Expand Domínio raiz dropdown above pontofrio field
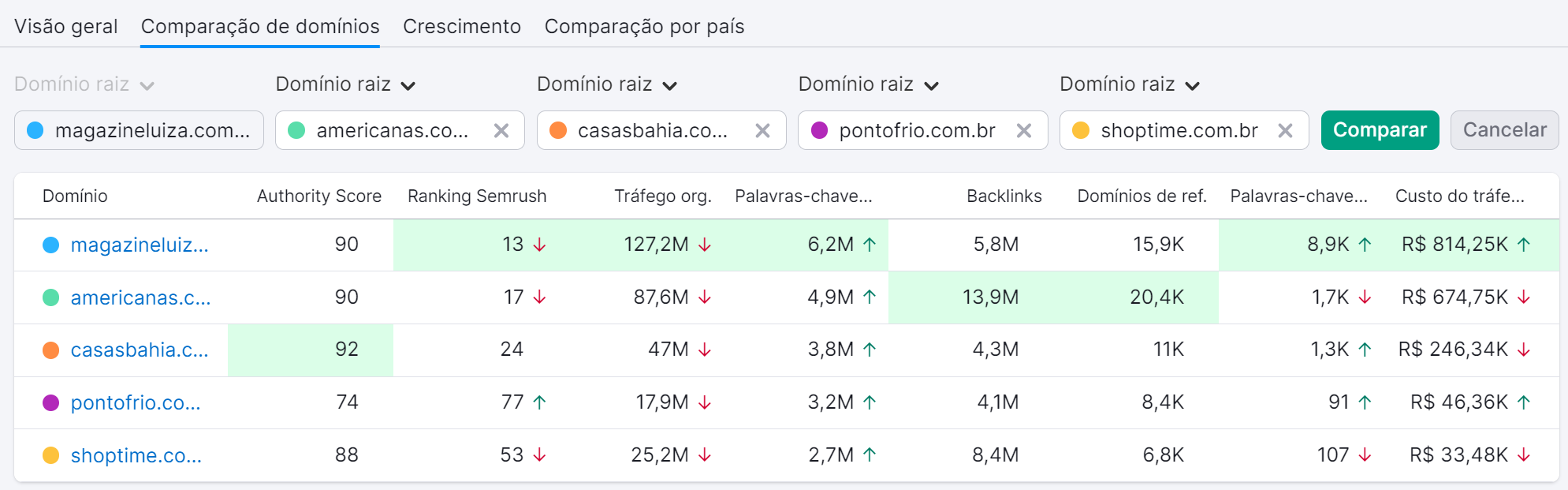 click(868, 84)
